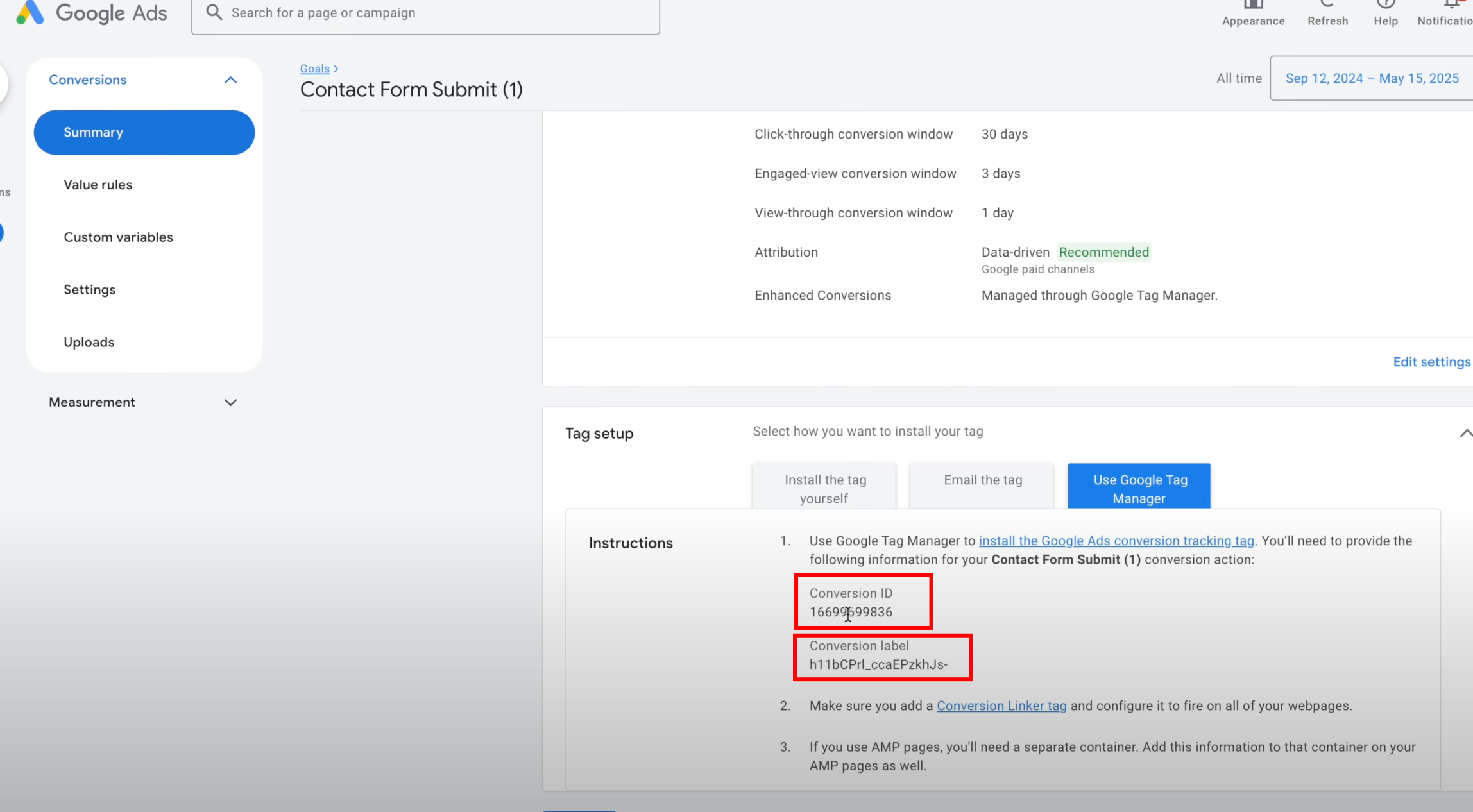Collapse the Tag setup panel
The height and width of the screenshot is (812, 1473).
click(1465, 434)
